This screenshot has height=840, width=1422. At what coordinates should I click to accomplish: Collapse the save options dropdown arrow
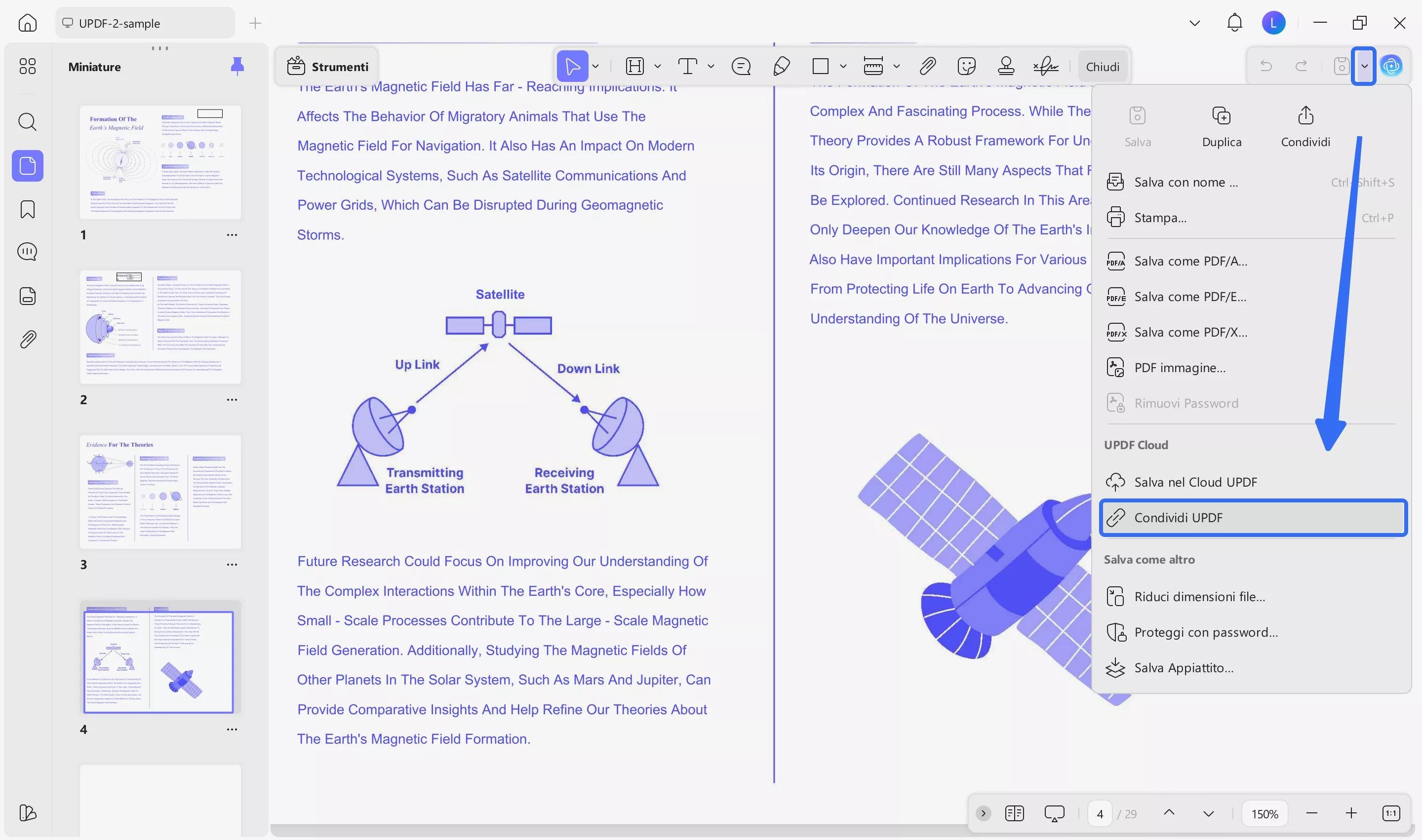1364,66
